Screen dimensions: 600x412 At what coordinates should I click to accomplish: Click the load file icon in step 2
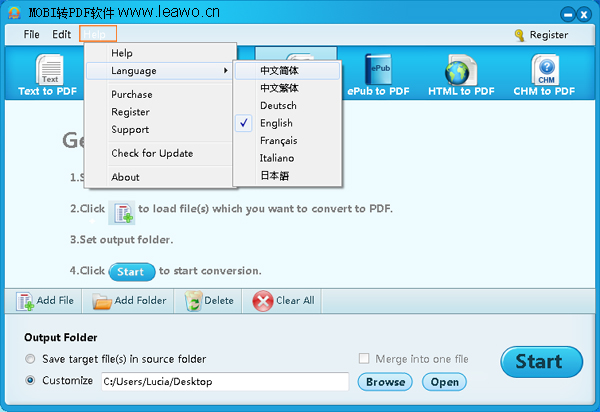click(x=122, y=213)
